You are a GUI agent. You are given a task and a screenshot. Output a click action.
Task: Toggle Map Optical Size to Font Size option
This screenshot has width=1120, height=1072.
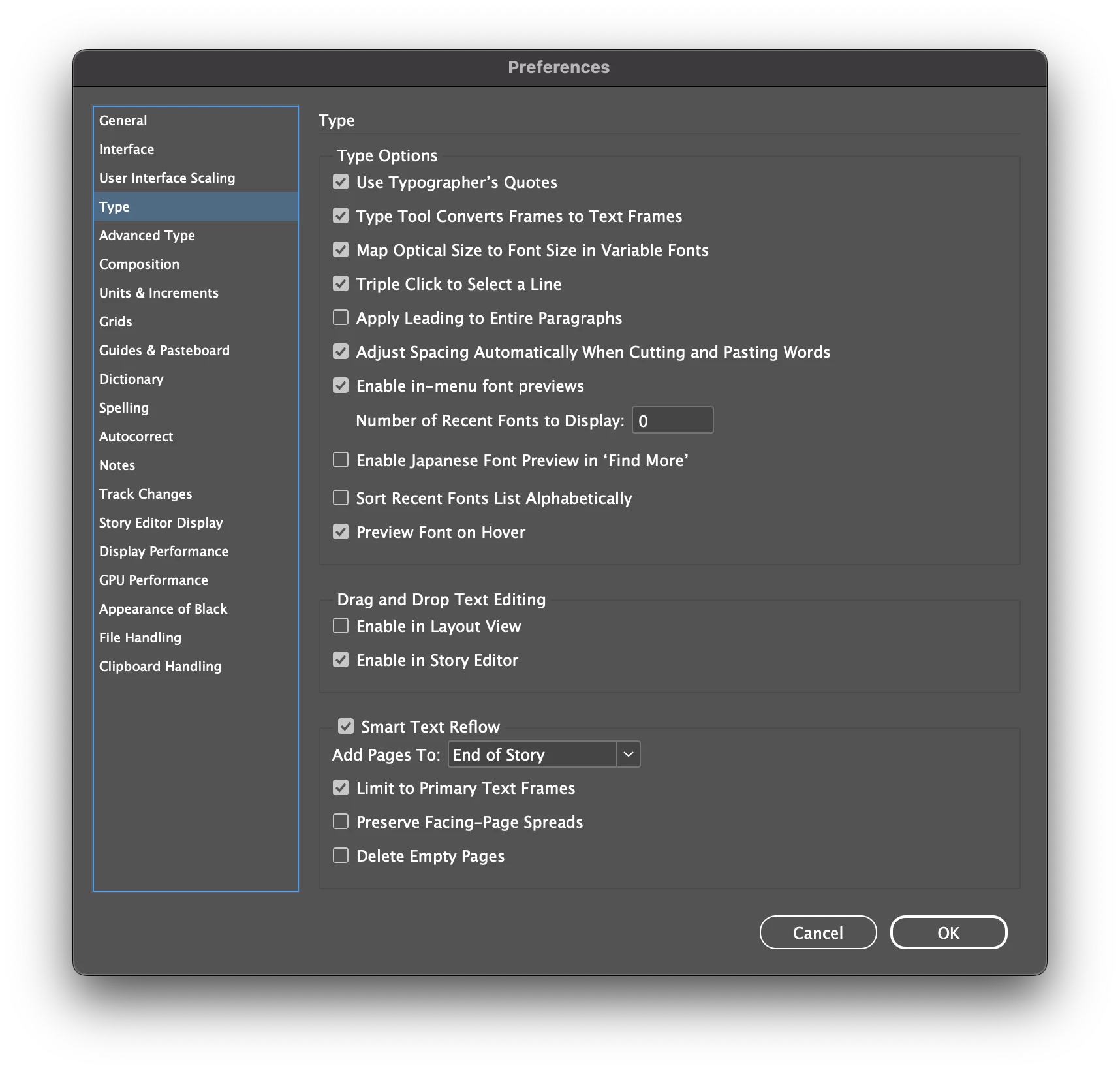(x=341, y=250)
